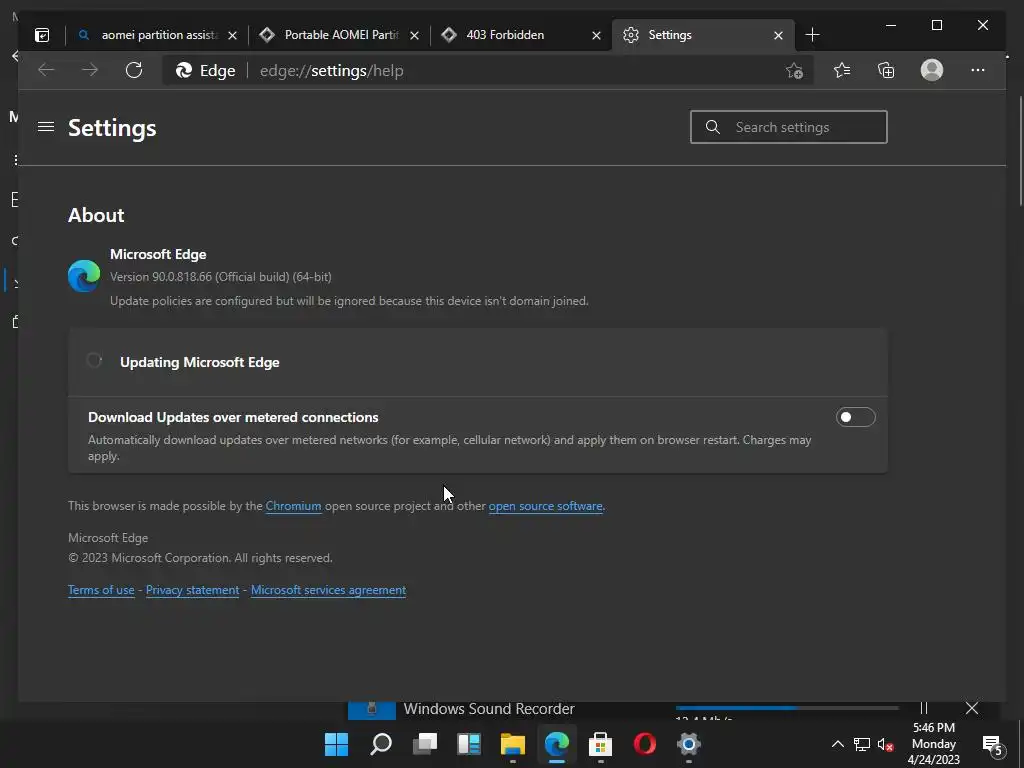Close the 403 Forbidden tab
The width and height of the screenshot is (1024, 768).
pyautogui.click(x=596, y=35)
